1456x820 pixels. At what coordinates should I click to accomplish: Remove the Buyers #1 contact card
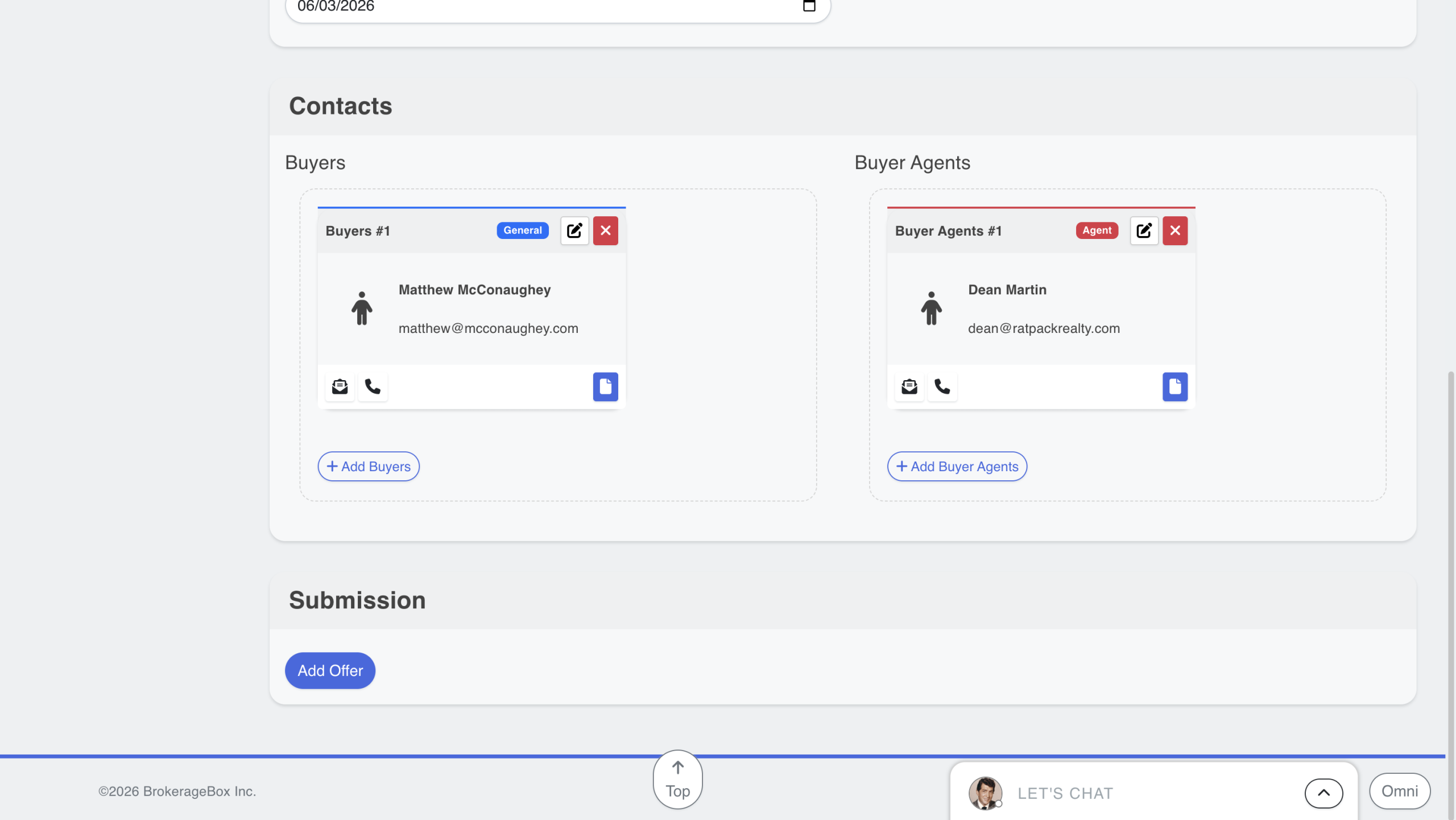coord(606,230)
